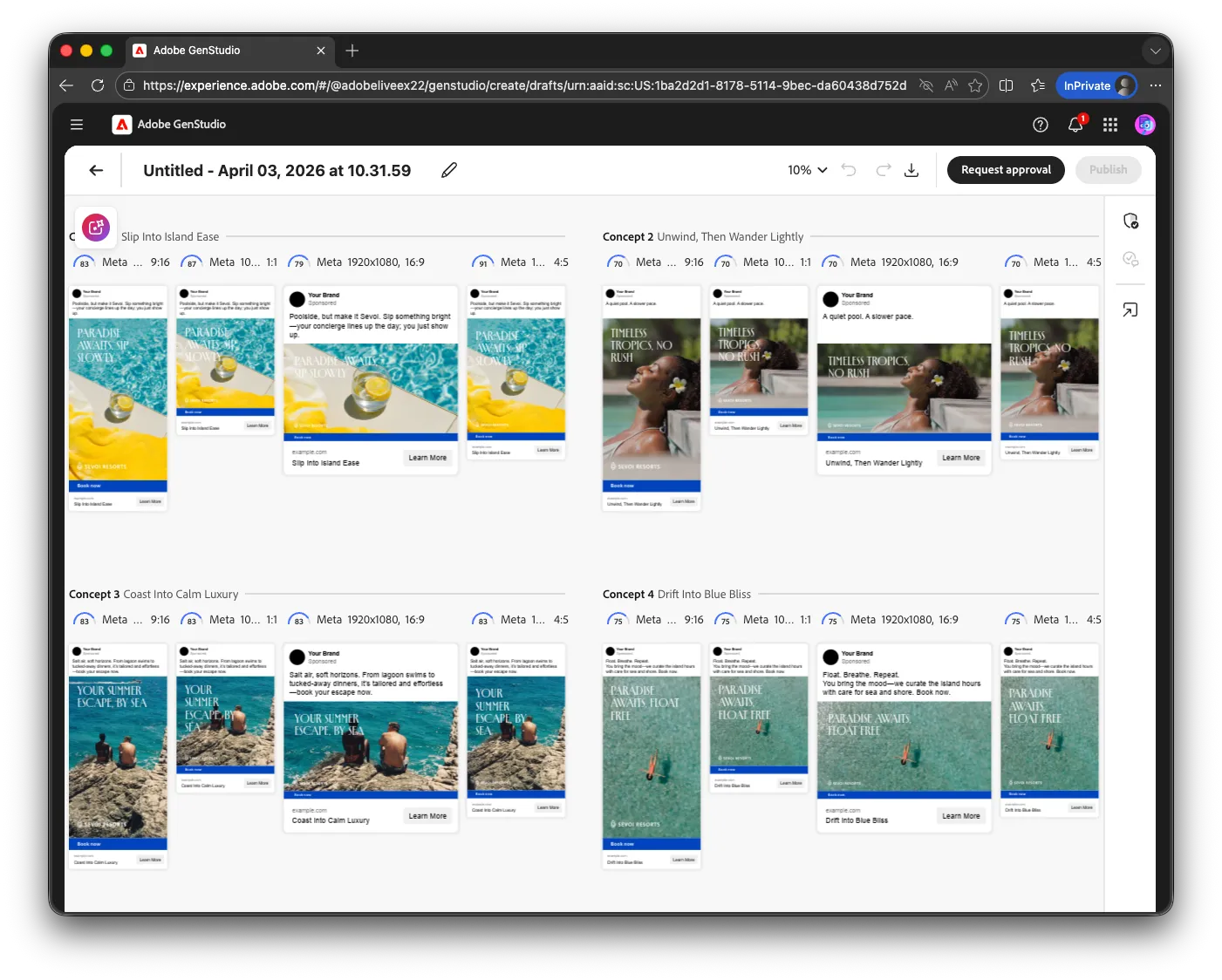Expand the 10% zoom level dropdown

pos(807,170)
